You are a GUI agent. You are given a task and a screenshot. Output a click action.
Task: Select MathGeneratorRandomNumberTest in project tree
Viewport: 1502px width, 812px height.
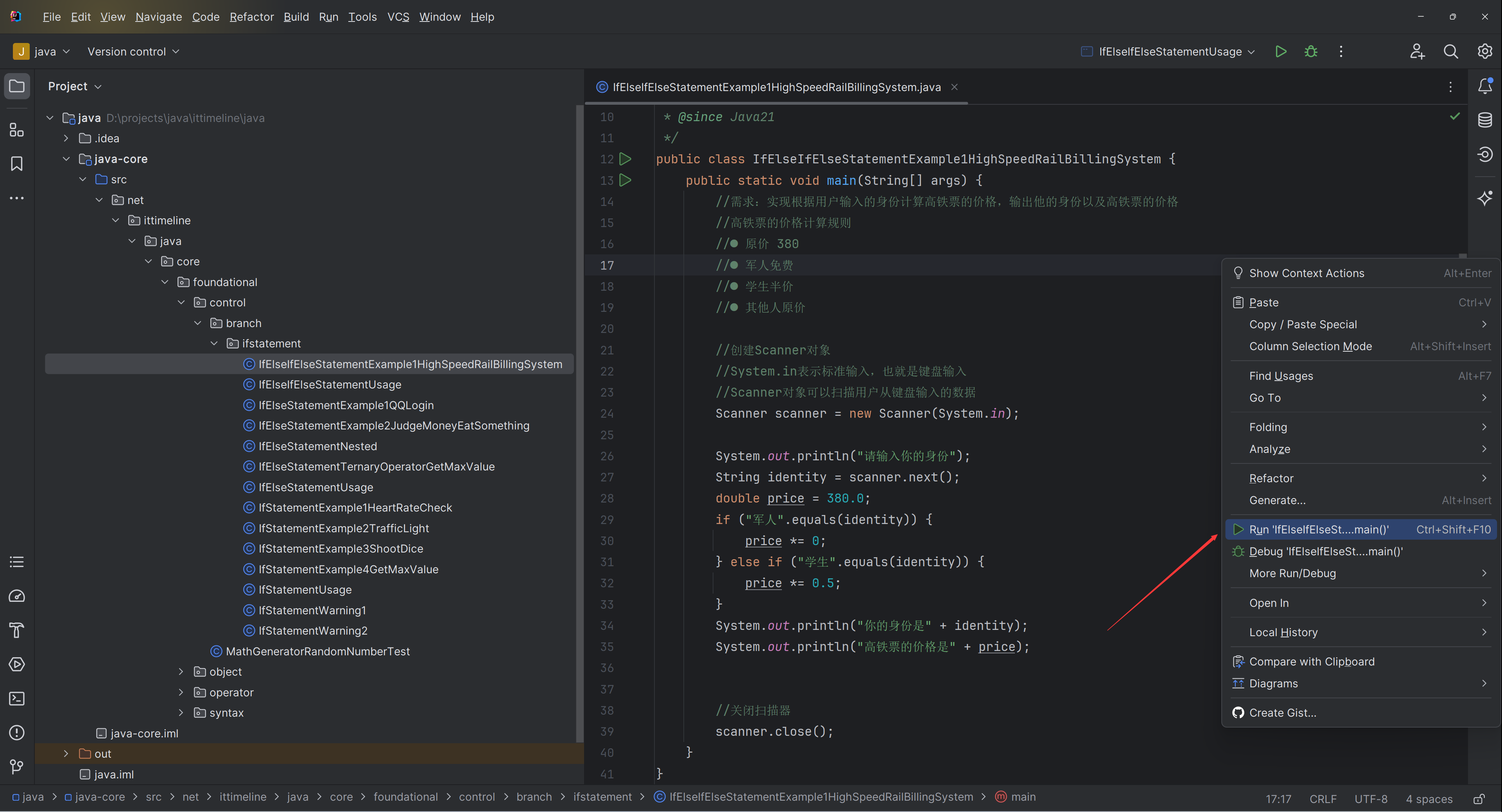tap(318, 651)
